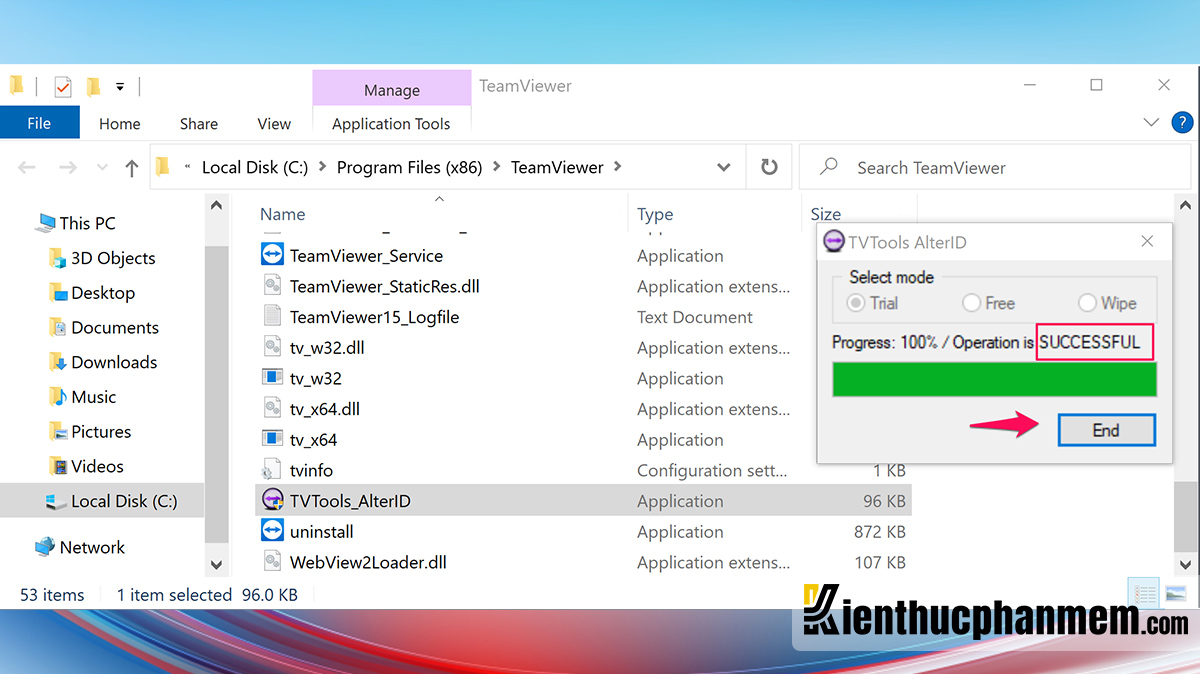The height and width of the screenshot is (674, 1200).
Task: Expand the address bar history dropdown
Action: pyautogui.click(x=724, y=167)
